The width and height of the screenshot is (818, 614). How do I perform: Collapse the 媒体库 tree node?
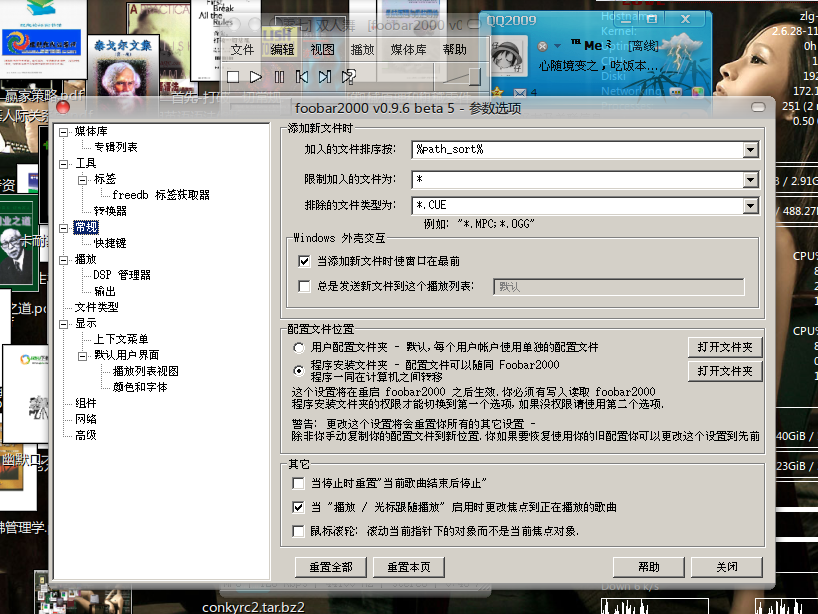coord(64,132)
